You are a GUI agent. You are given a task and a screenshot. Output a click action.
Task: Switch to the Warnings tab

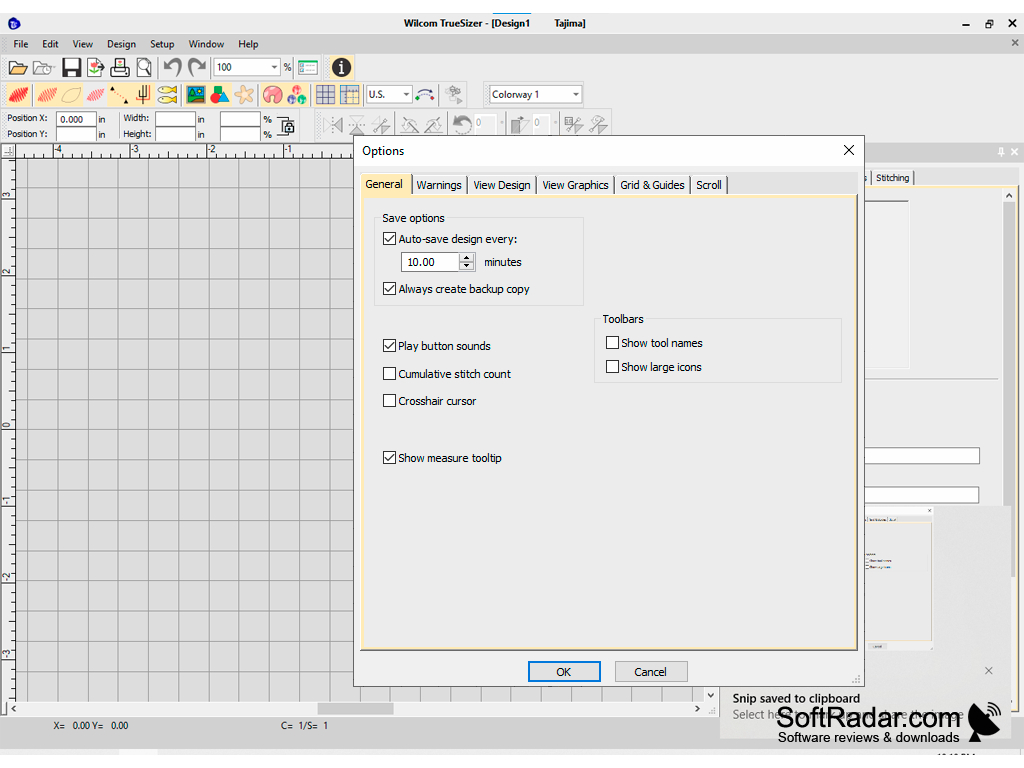coord(439,185)
